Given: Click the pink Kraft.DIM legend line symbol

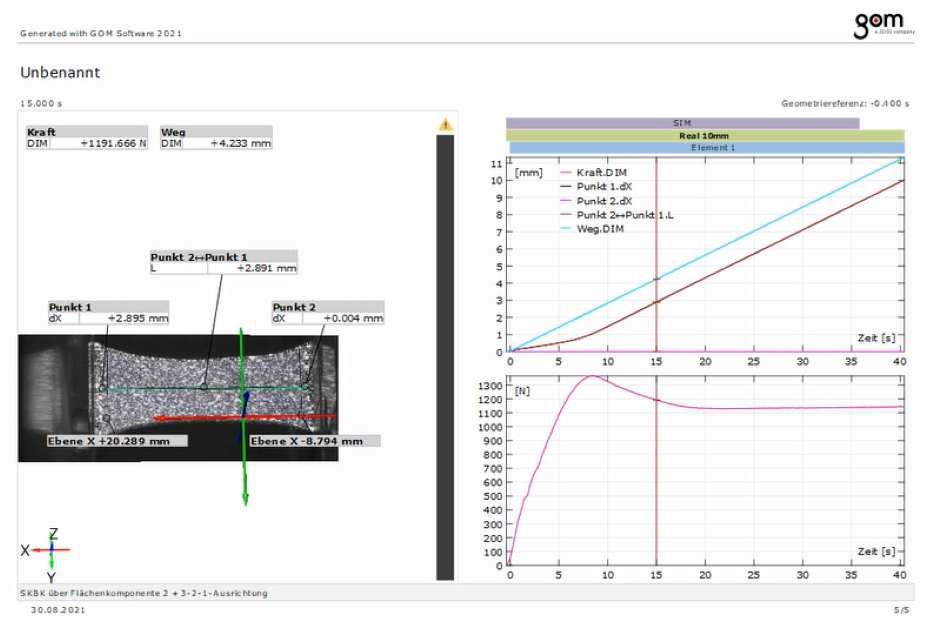Looking at the screenshot, I should [565, 172].
